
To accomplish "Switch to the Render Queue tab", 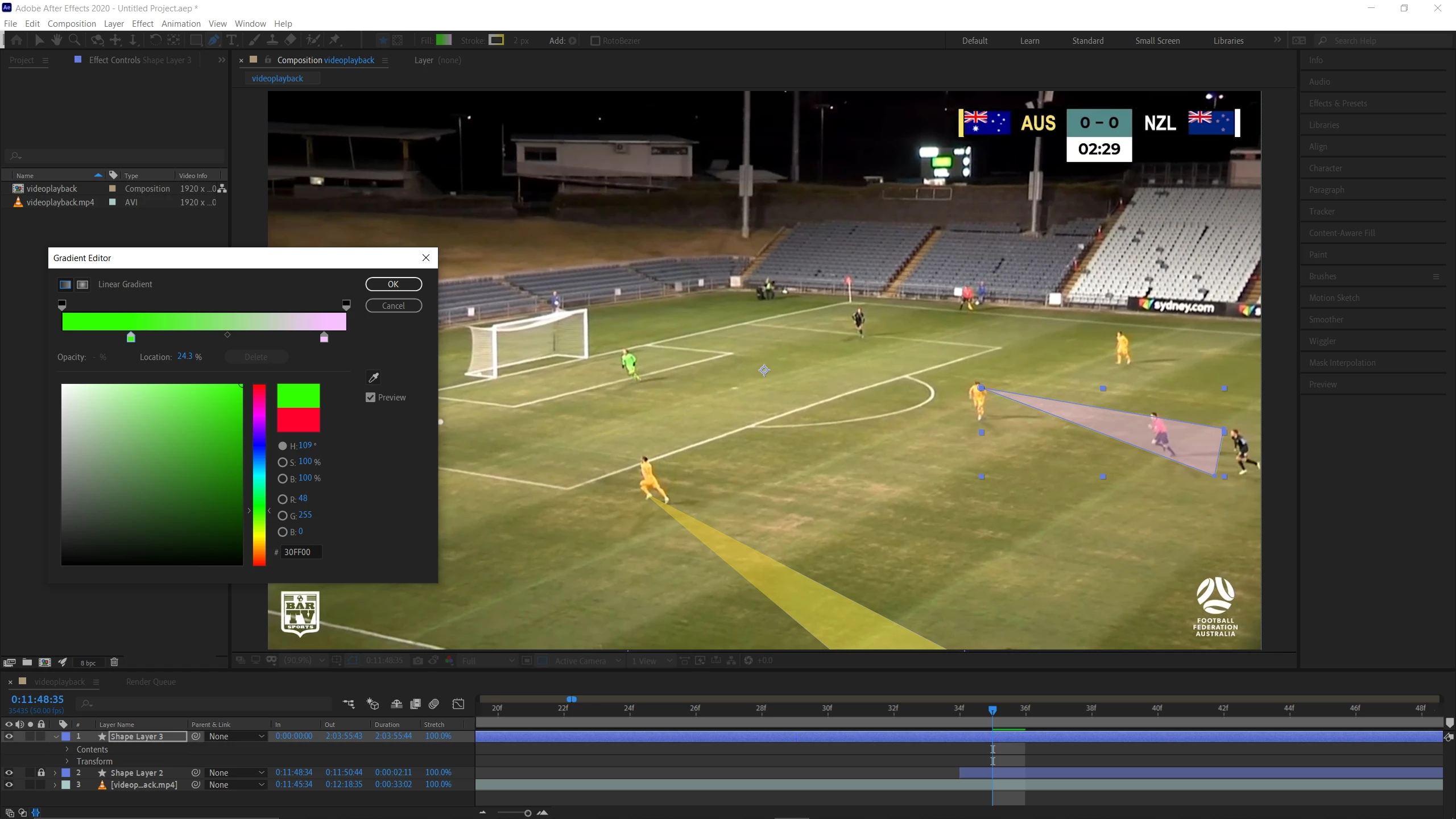I will point(151,682).
